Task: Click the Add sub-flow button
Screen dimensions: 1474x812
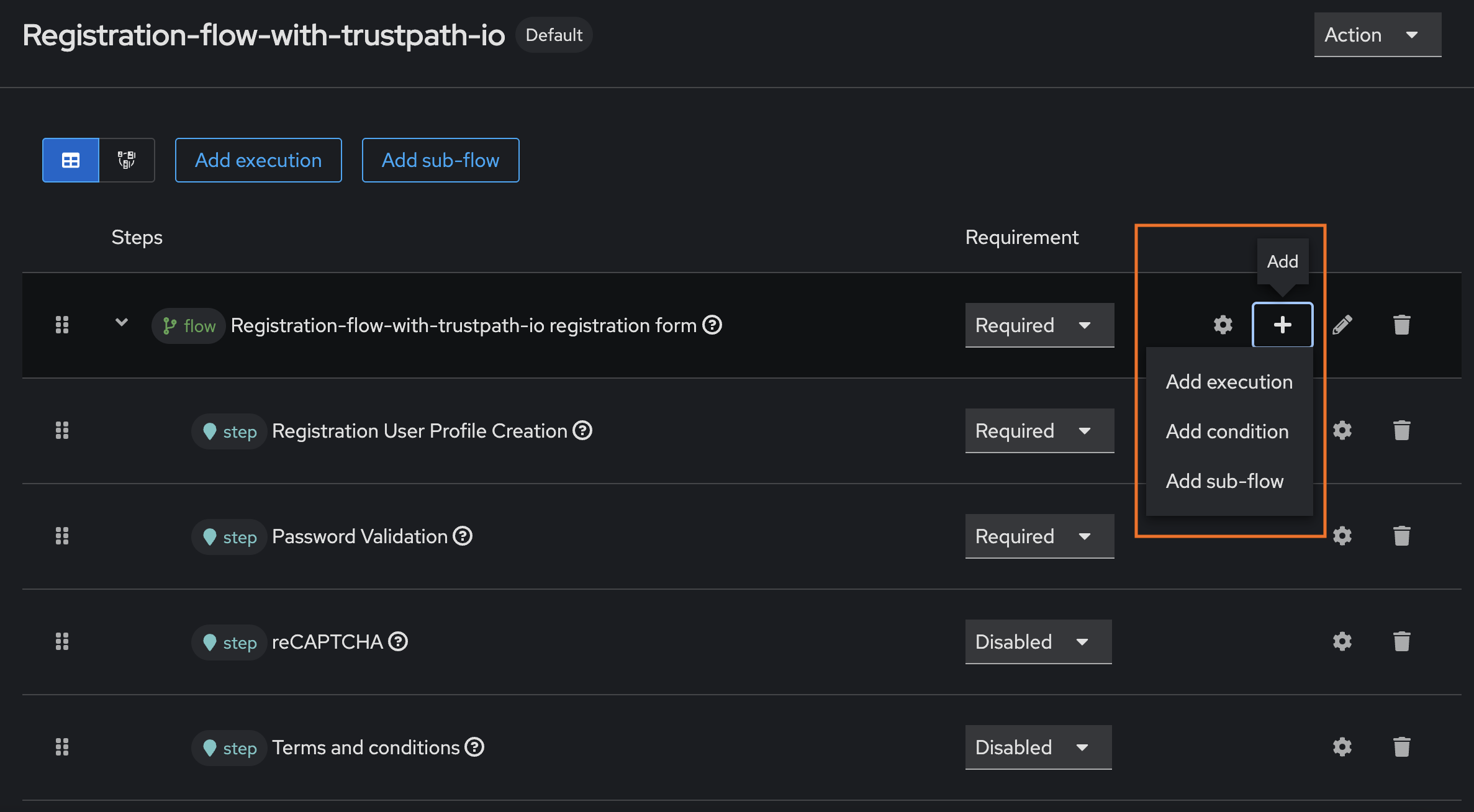Action: [440, 160]
